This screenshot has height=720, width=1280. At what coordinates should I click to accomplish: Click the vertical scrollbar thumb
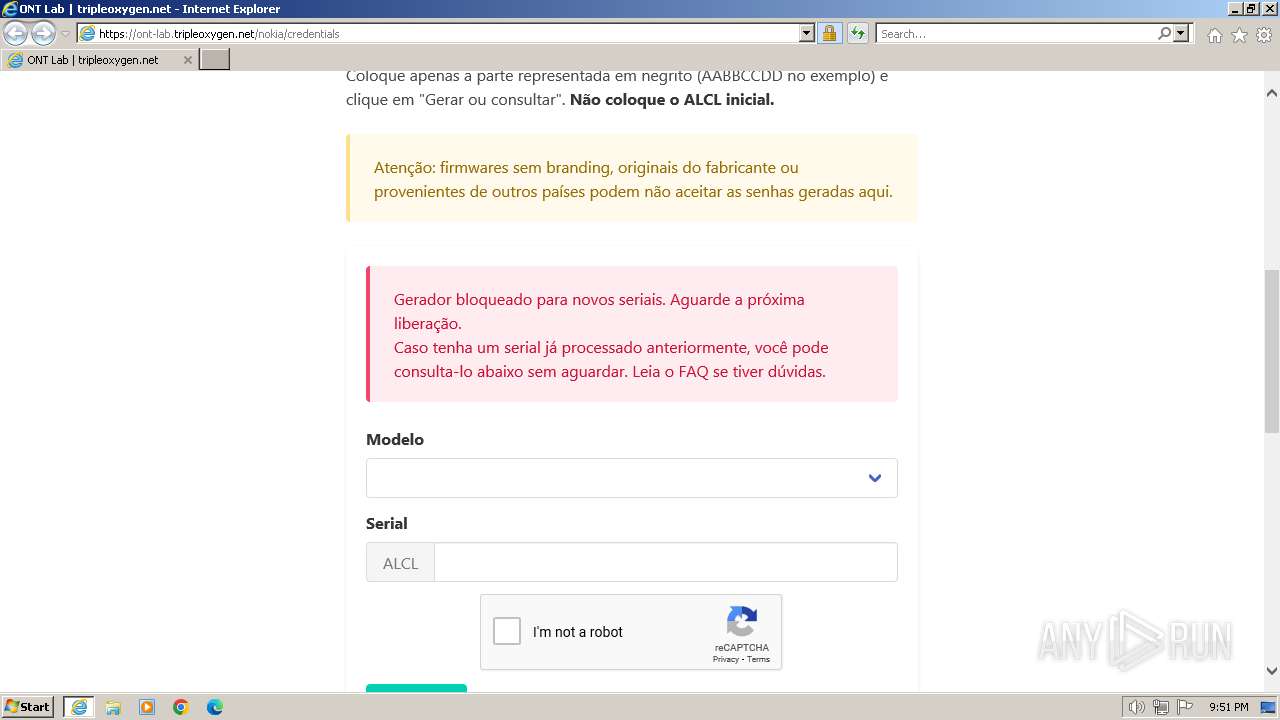pyautogui.click(x=1271, y=350)
